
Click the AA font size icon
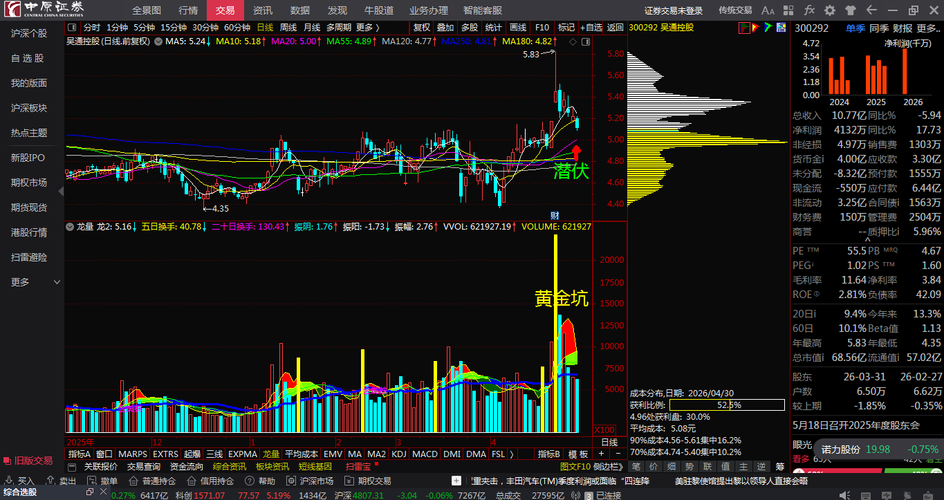tap(768, 10)
